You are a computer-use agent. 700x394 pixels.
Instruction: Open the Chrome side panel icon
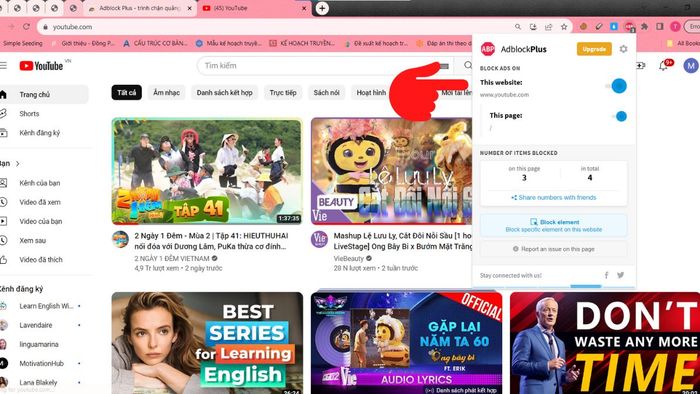pyautogui.click(x=659, y=27)
